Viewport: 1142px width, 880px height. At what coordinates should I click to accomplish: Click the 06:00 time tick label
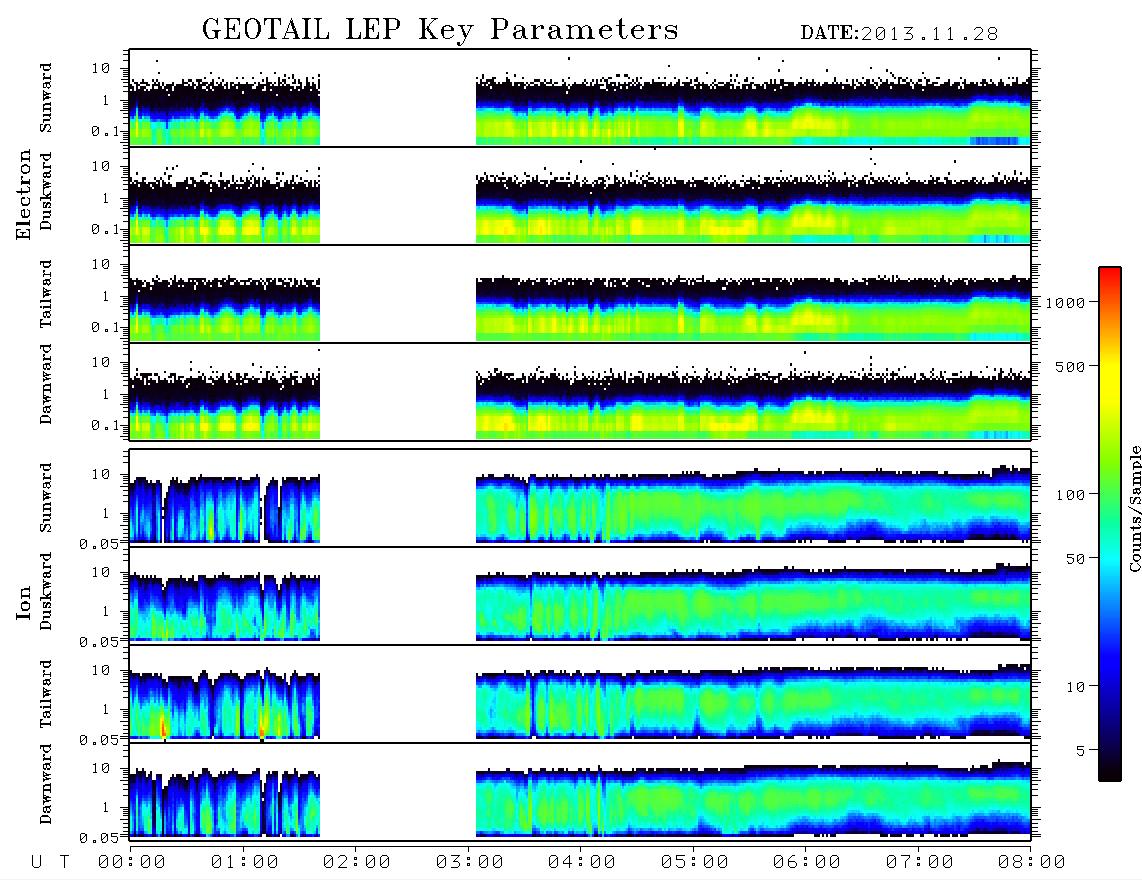tap(807, 863)
